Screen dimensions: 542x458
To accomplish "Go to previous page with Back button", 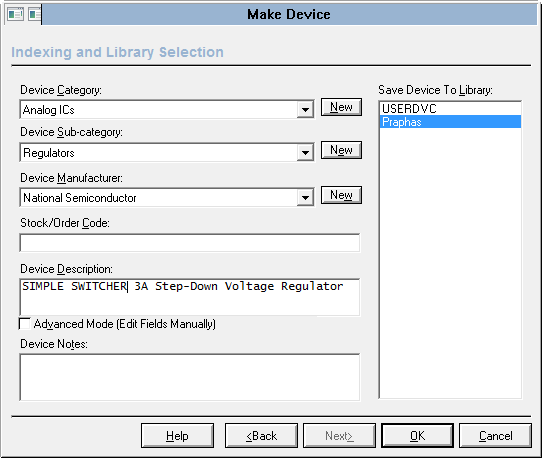I will pos(261,436).
